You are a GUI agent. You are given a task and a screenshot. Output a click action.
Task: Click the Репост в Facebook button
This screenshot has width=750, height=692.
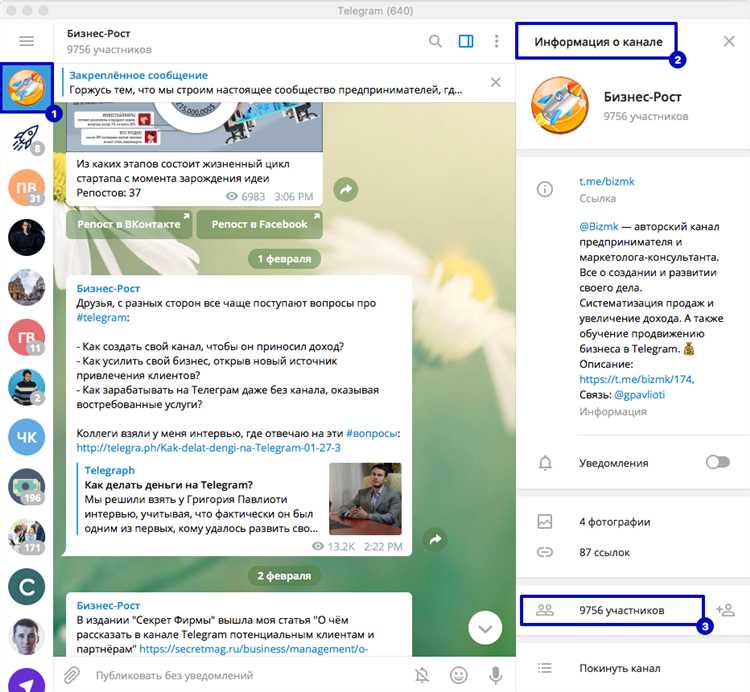coord(260,224)
